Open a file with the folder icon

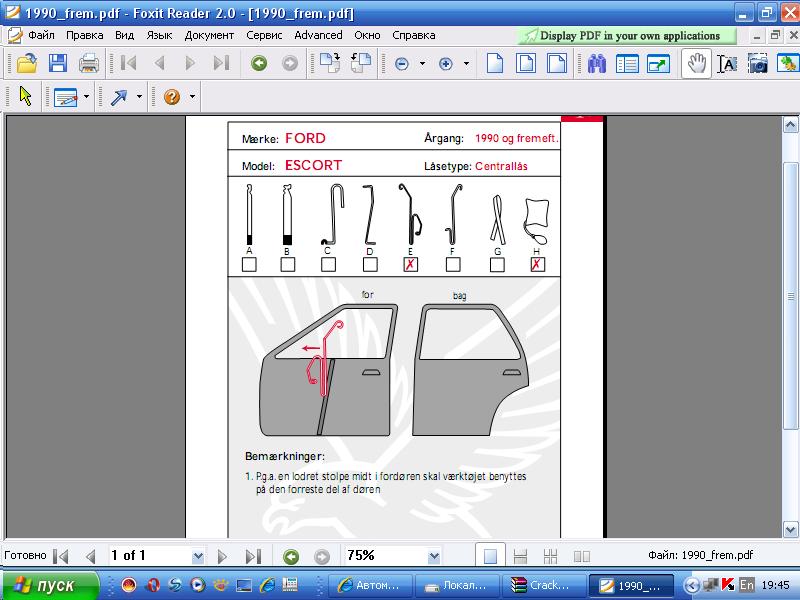(x=27, y=64)
